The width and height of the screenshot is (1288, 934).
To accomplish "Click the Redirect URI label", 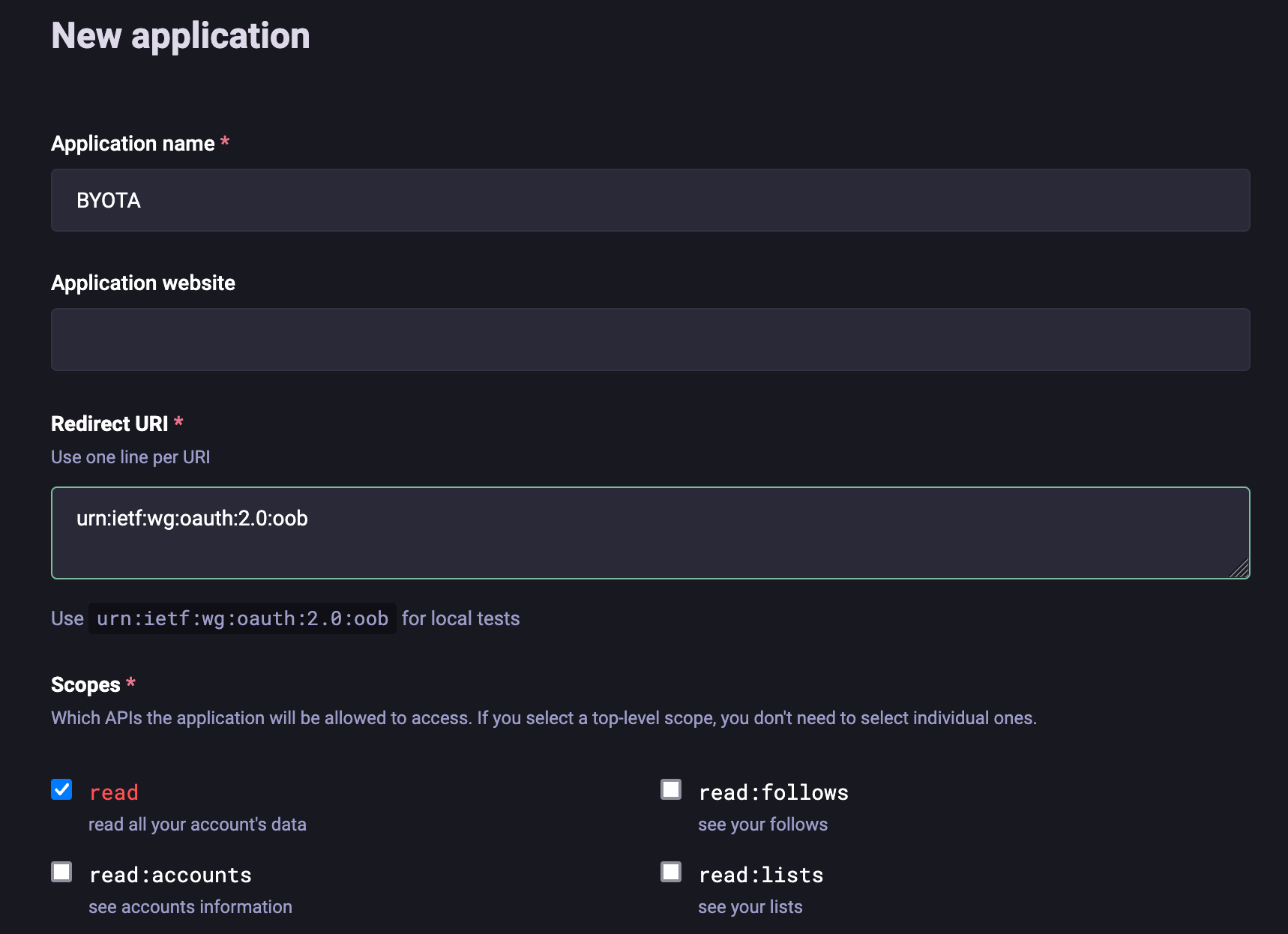I will point(109,424).
